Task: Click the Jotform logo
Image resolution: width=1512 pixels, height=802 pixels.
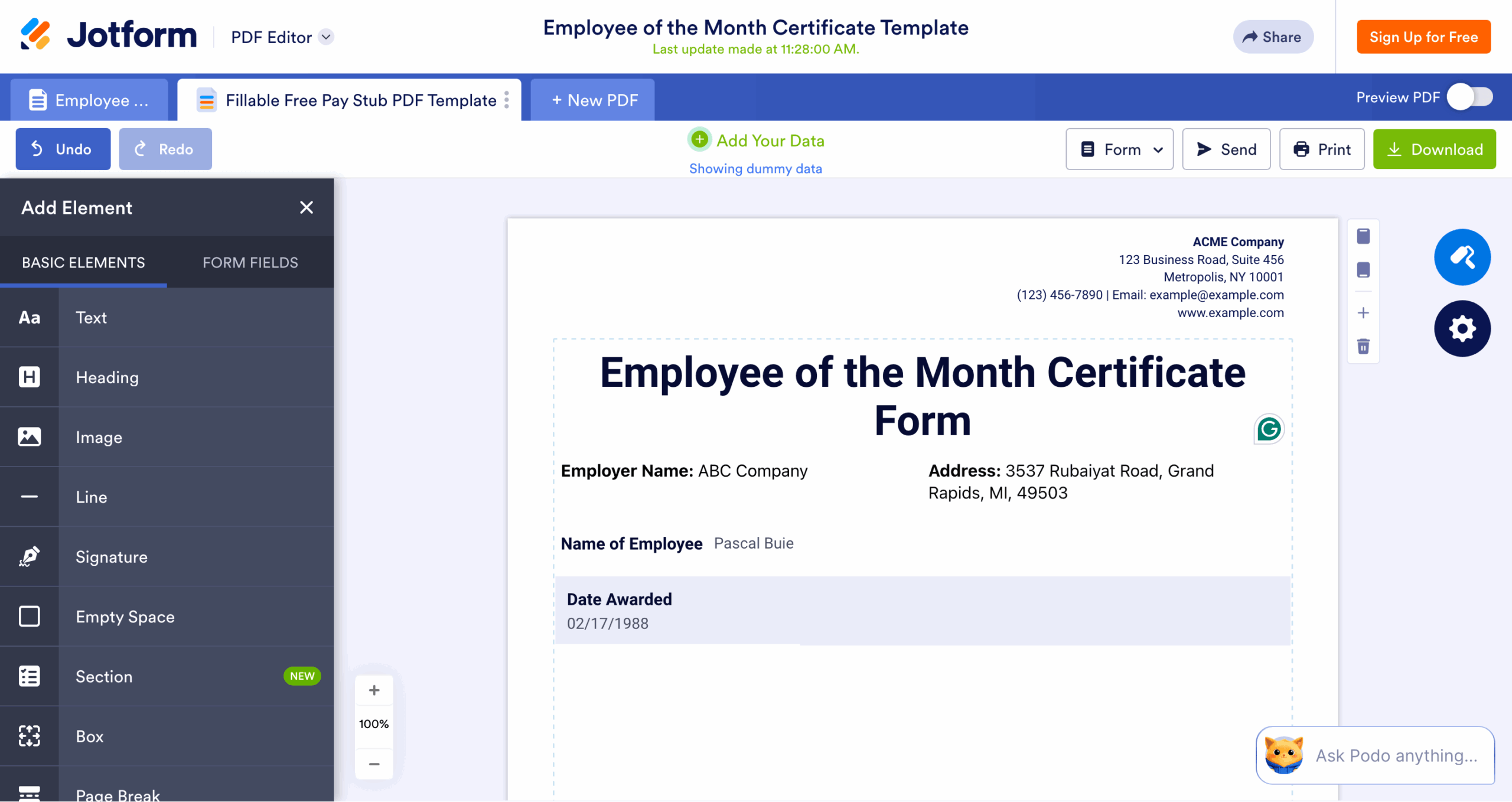Action: click(108, 34)
